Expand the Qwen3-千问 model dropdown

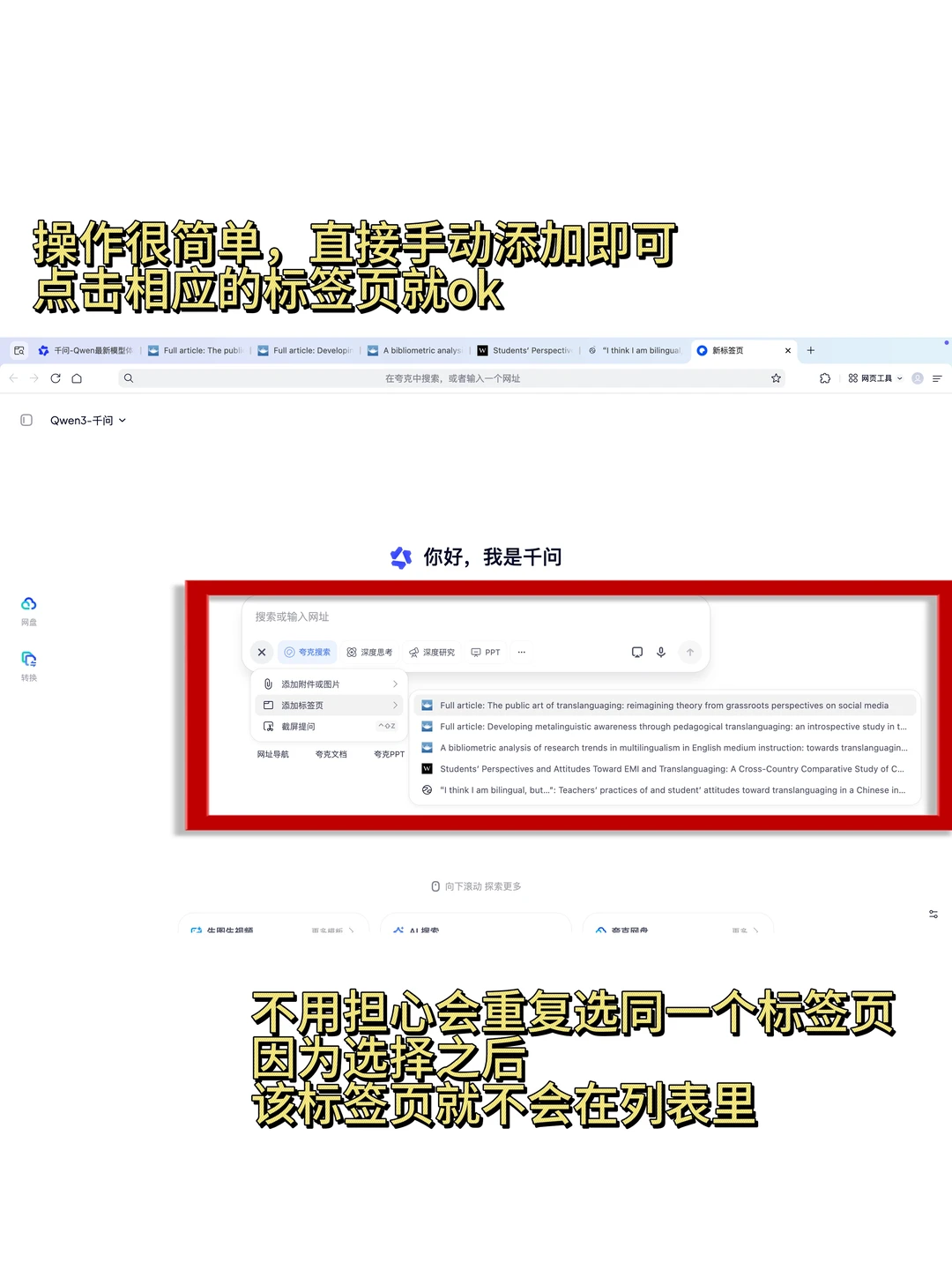point(88,421)
